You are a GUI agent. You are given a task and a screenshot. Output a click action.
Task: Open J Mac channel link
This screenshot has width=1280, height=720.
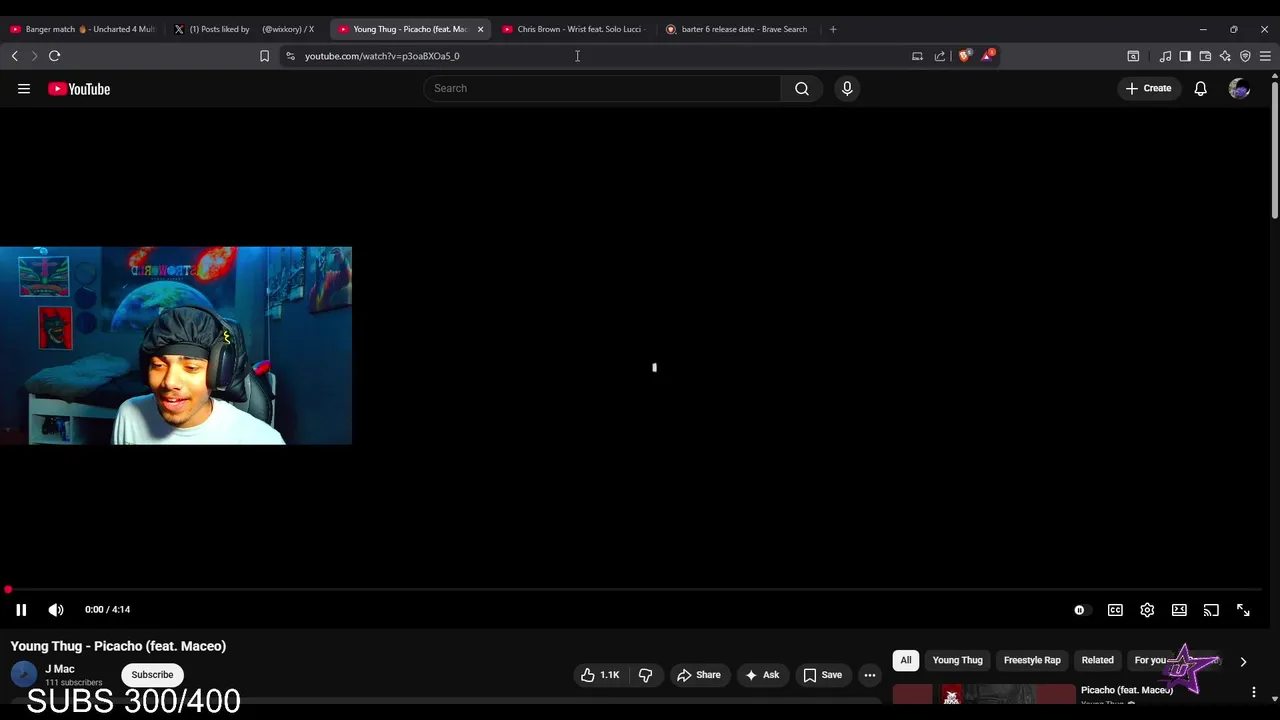pyautogui.click(x=60, y=669)
